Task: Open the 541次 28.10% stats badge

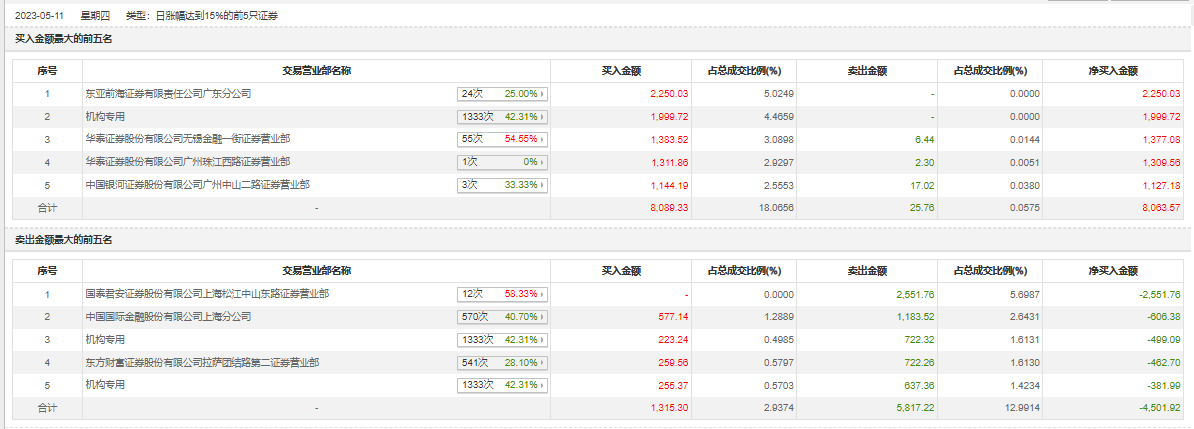Action: pos(503,362)
